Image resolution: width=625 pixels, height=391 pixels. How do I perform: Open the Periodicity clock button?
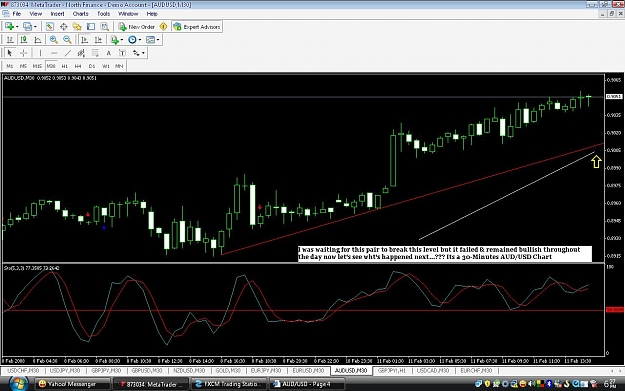click(x=132, y=40)
